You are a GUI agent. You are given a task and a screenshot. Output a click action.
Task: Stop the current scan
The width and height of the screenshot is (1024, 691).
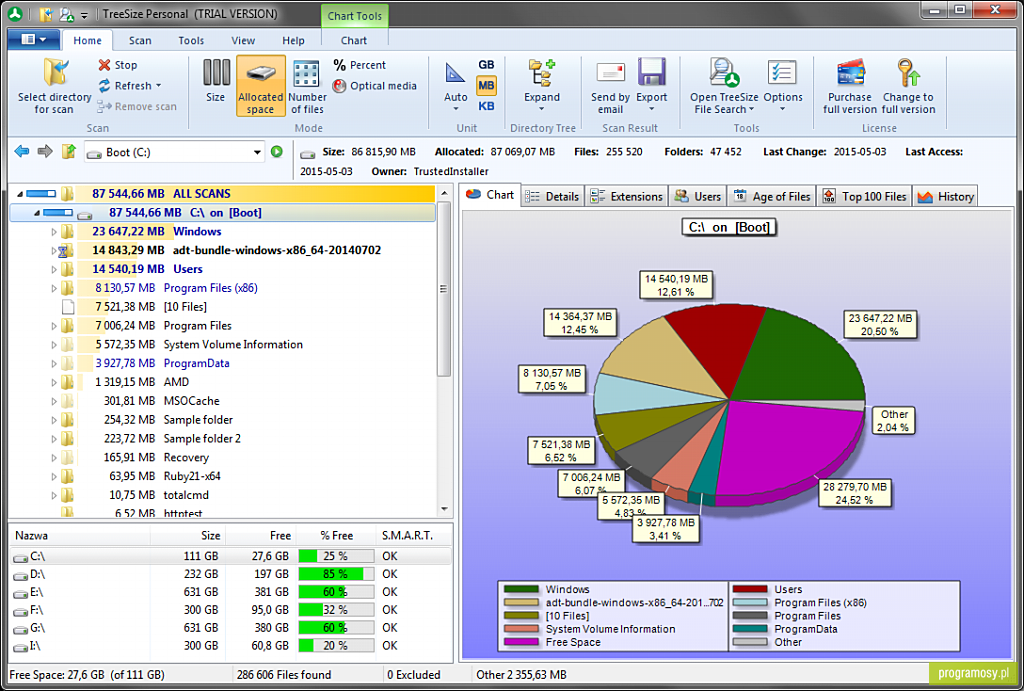(x=118, y=65)
